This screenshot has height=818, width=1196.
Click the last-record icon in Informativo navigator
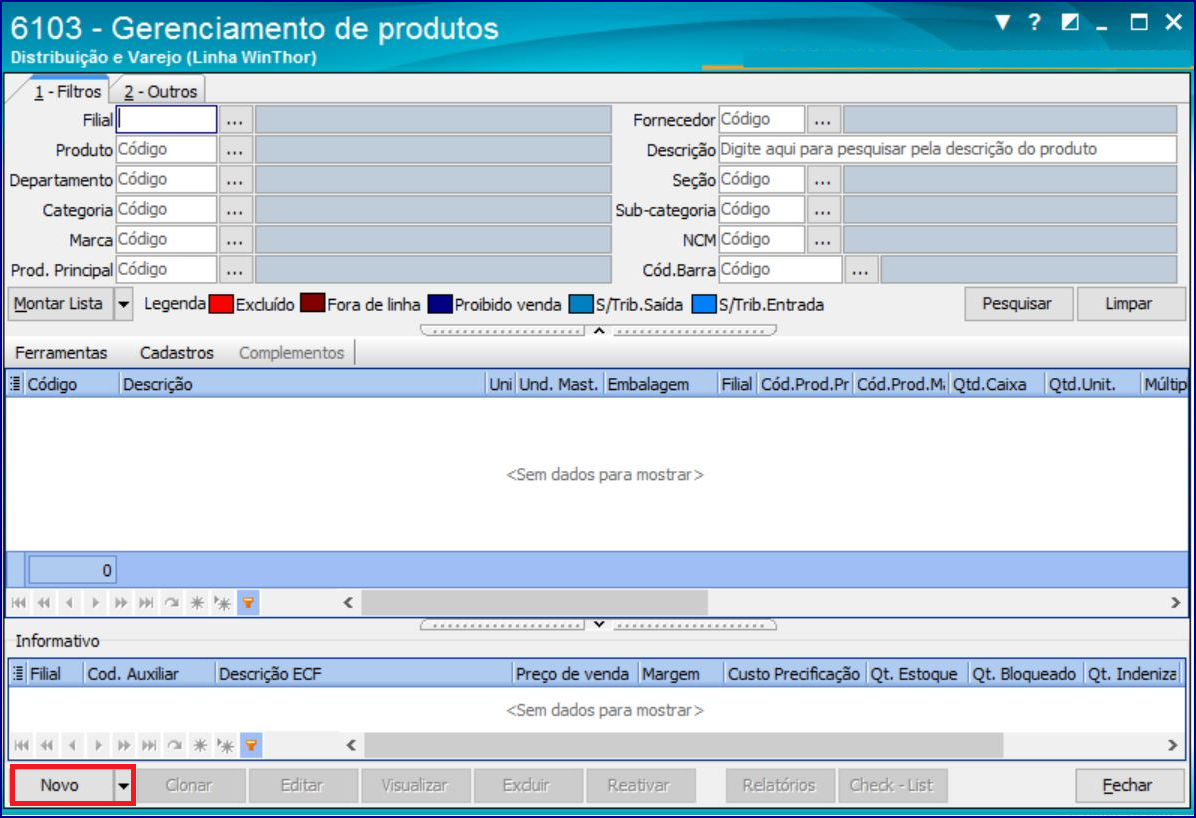pyautogui.click(x=150, y=745)
